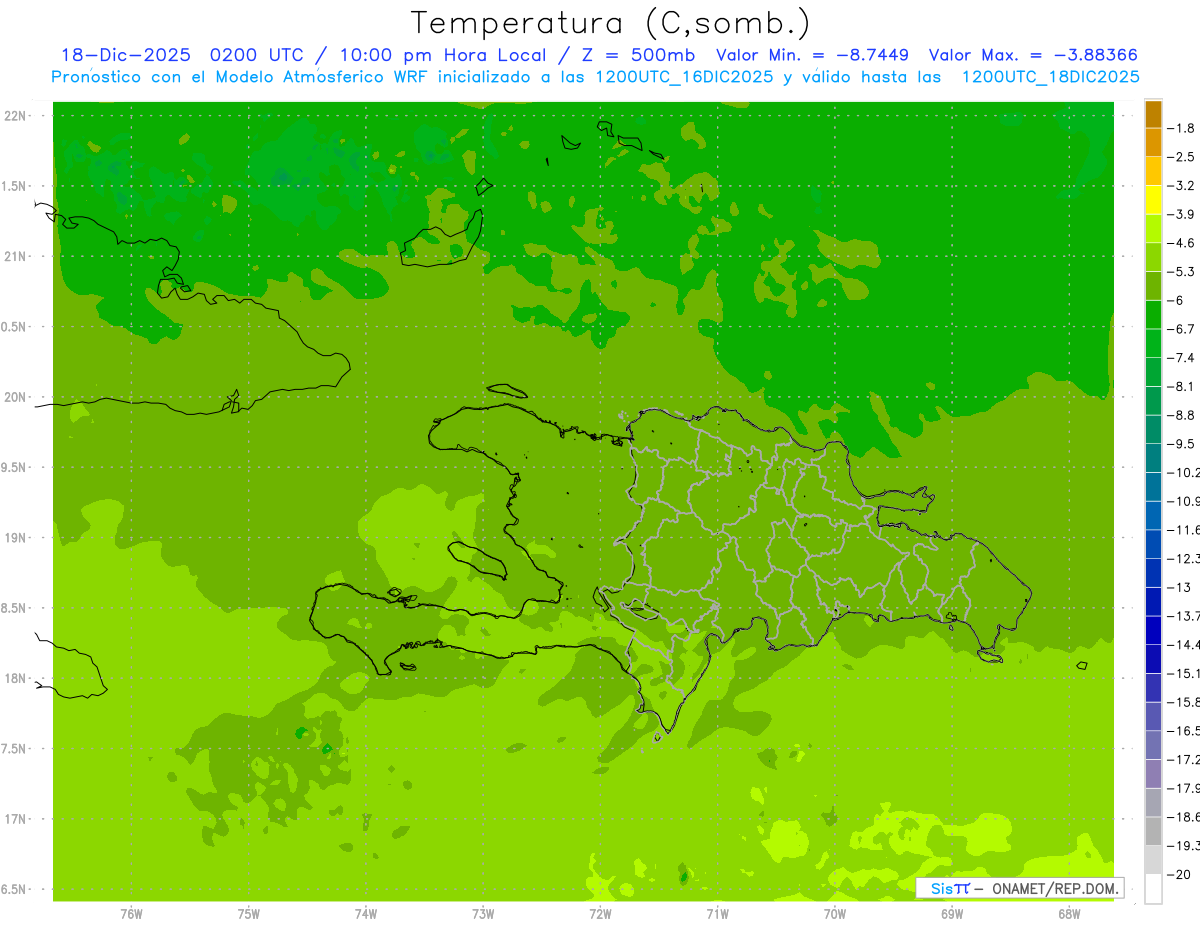
Task: Click the "20N" latitude label
Action: tap(15, 397)
